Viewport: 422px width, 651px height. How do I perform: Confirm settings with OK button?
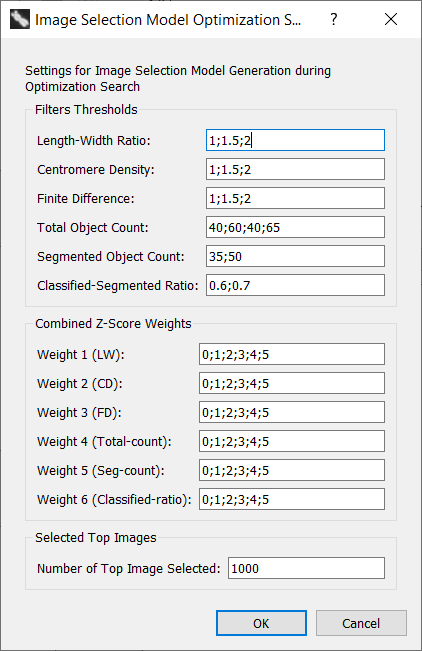[261, 623]
